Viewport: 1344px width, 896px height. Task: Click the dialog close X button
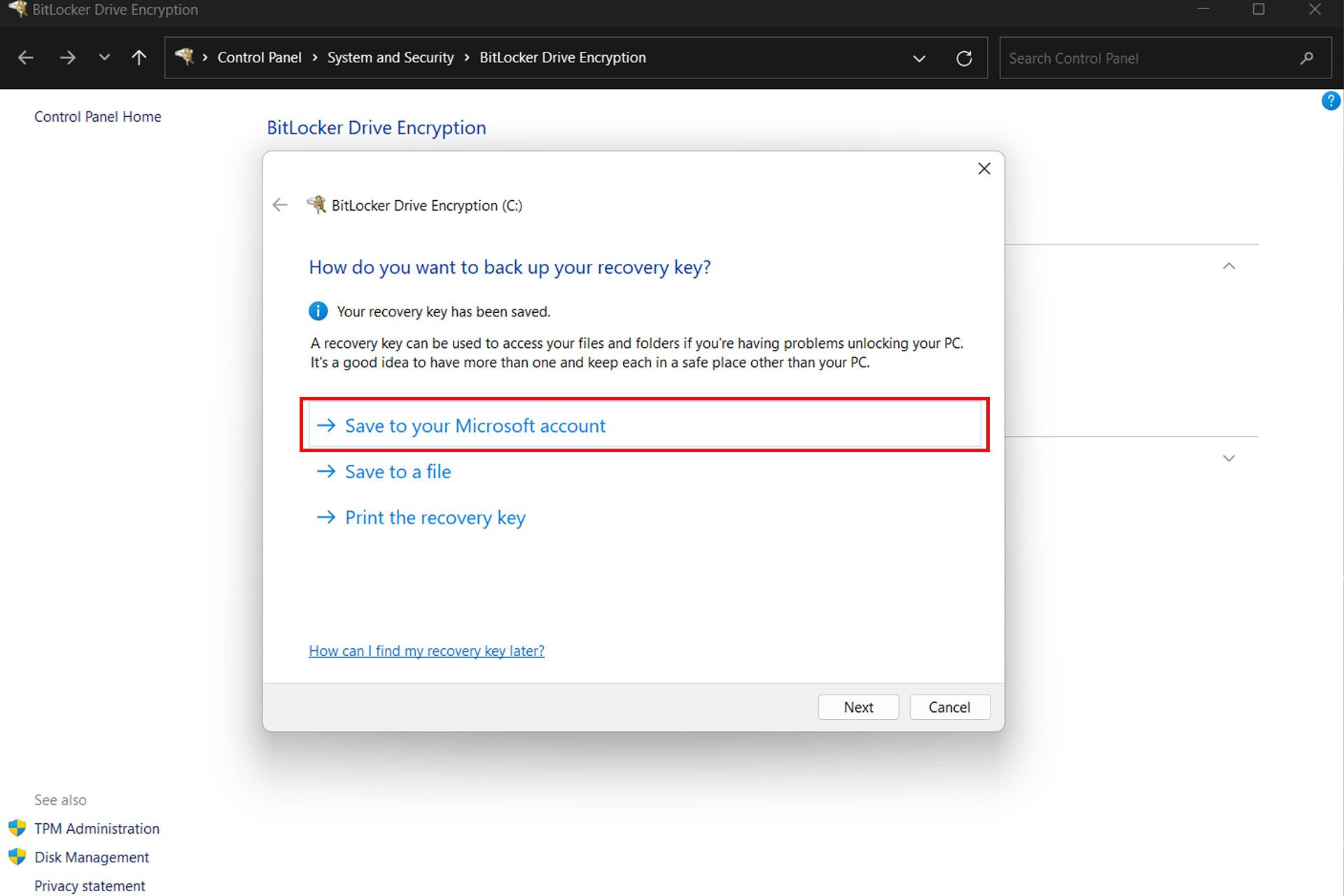(x=984, y=168)
